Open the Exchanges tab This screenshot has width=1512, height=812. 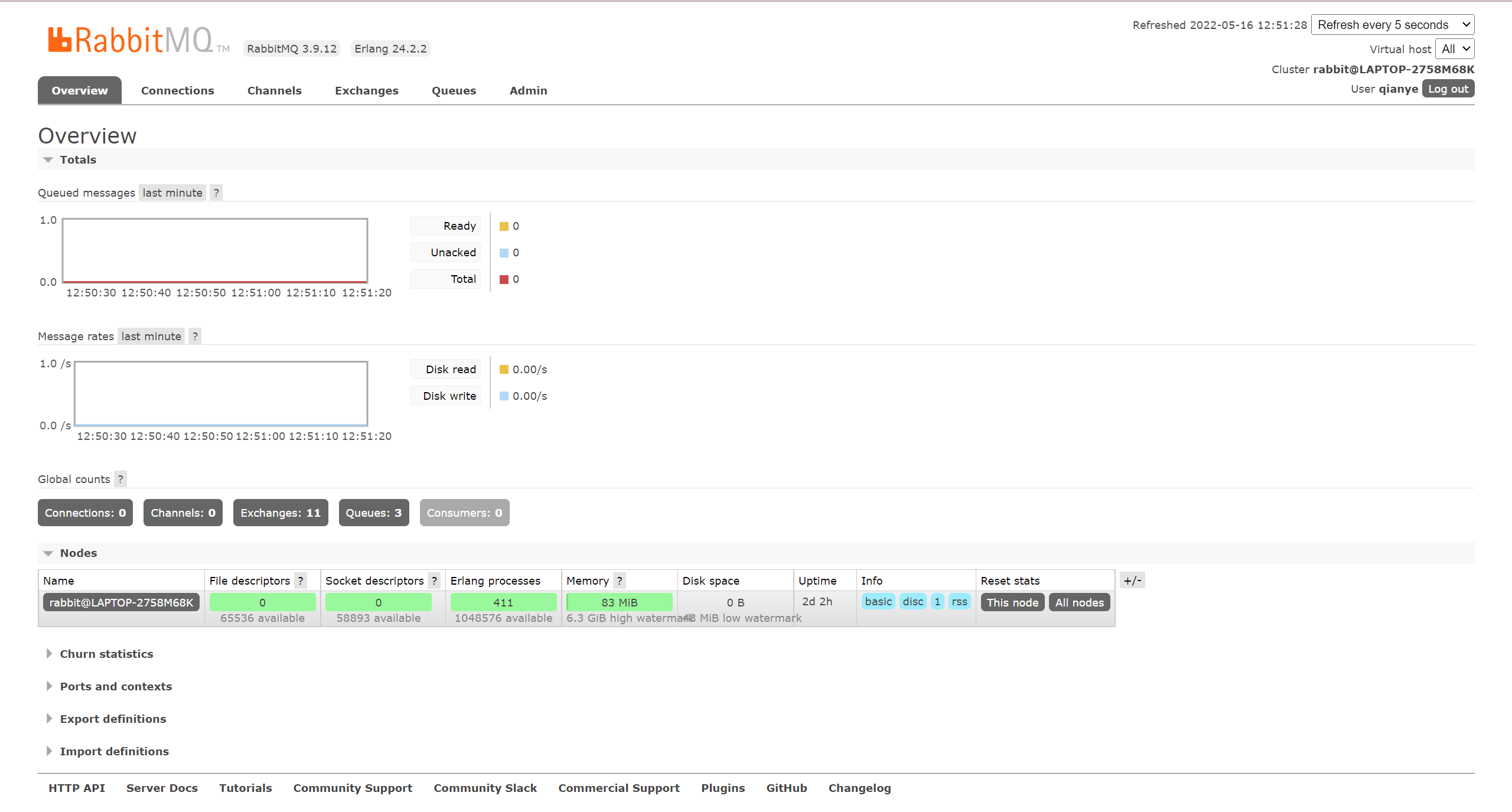point(366,90)
